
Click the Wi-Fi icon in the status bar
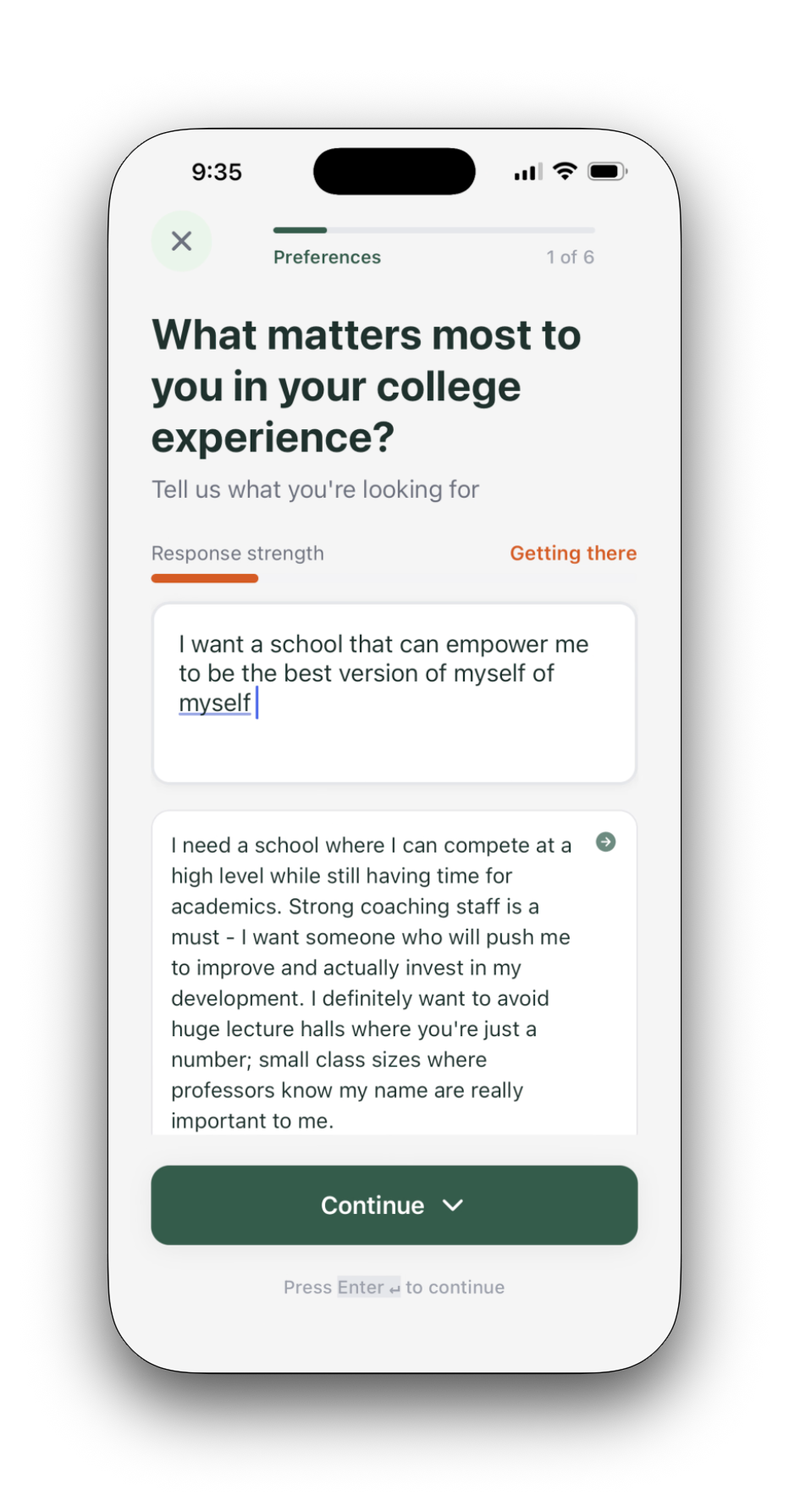pos(565,171)
